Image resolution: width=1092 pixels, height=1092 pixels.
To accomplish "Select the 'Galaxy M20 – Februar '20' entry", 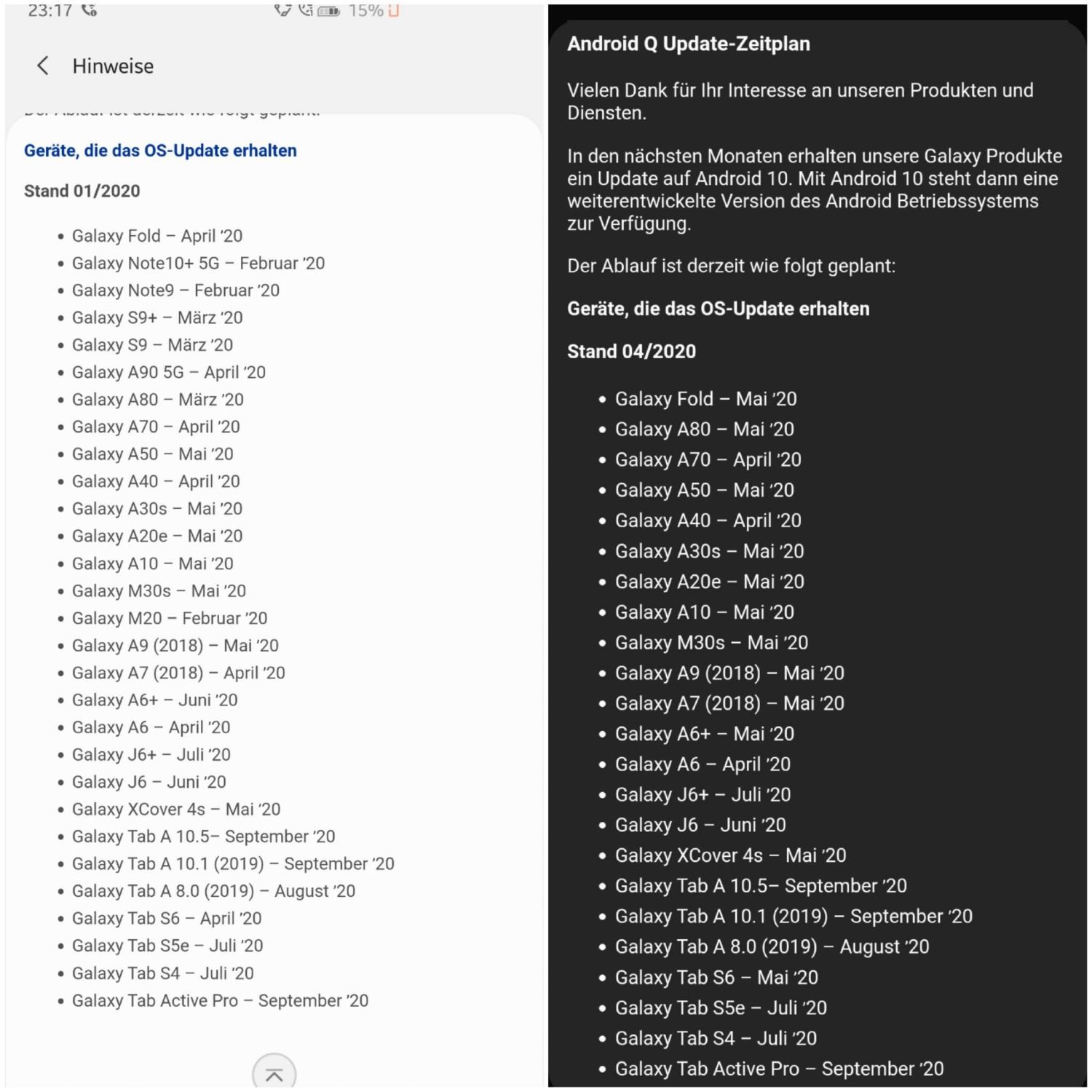I will [170, 618].
